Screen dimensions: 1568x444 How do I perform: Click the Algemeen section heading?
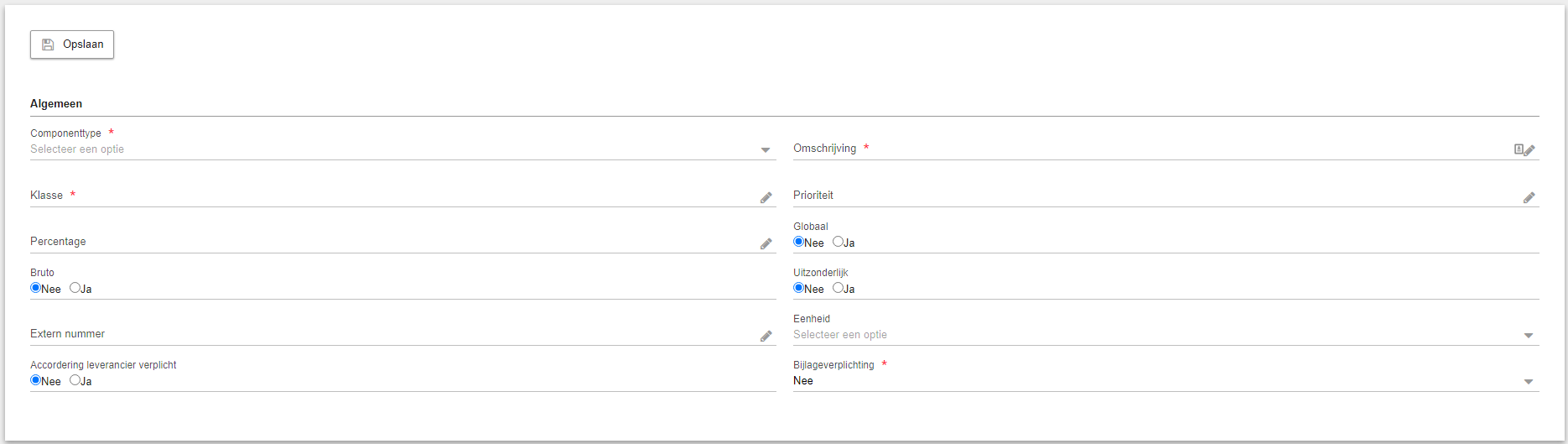56,104
